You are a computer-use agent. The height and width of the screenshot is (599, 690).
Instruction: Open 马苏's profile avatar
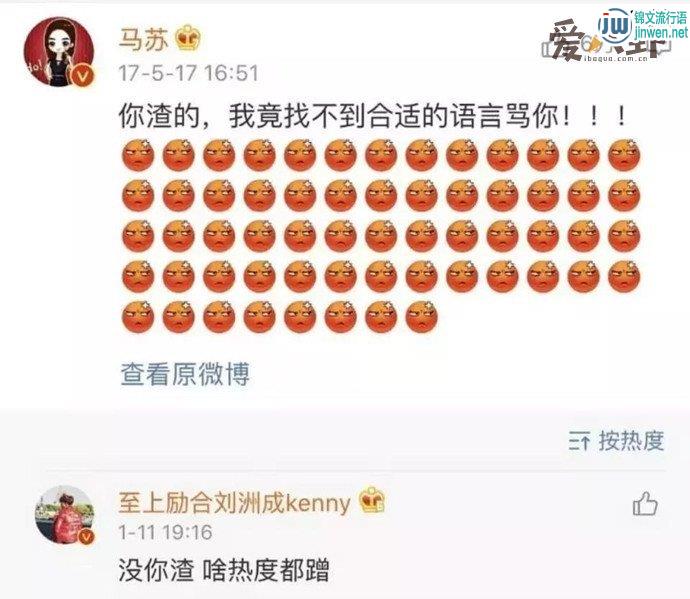coord(59,52)
